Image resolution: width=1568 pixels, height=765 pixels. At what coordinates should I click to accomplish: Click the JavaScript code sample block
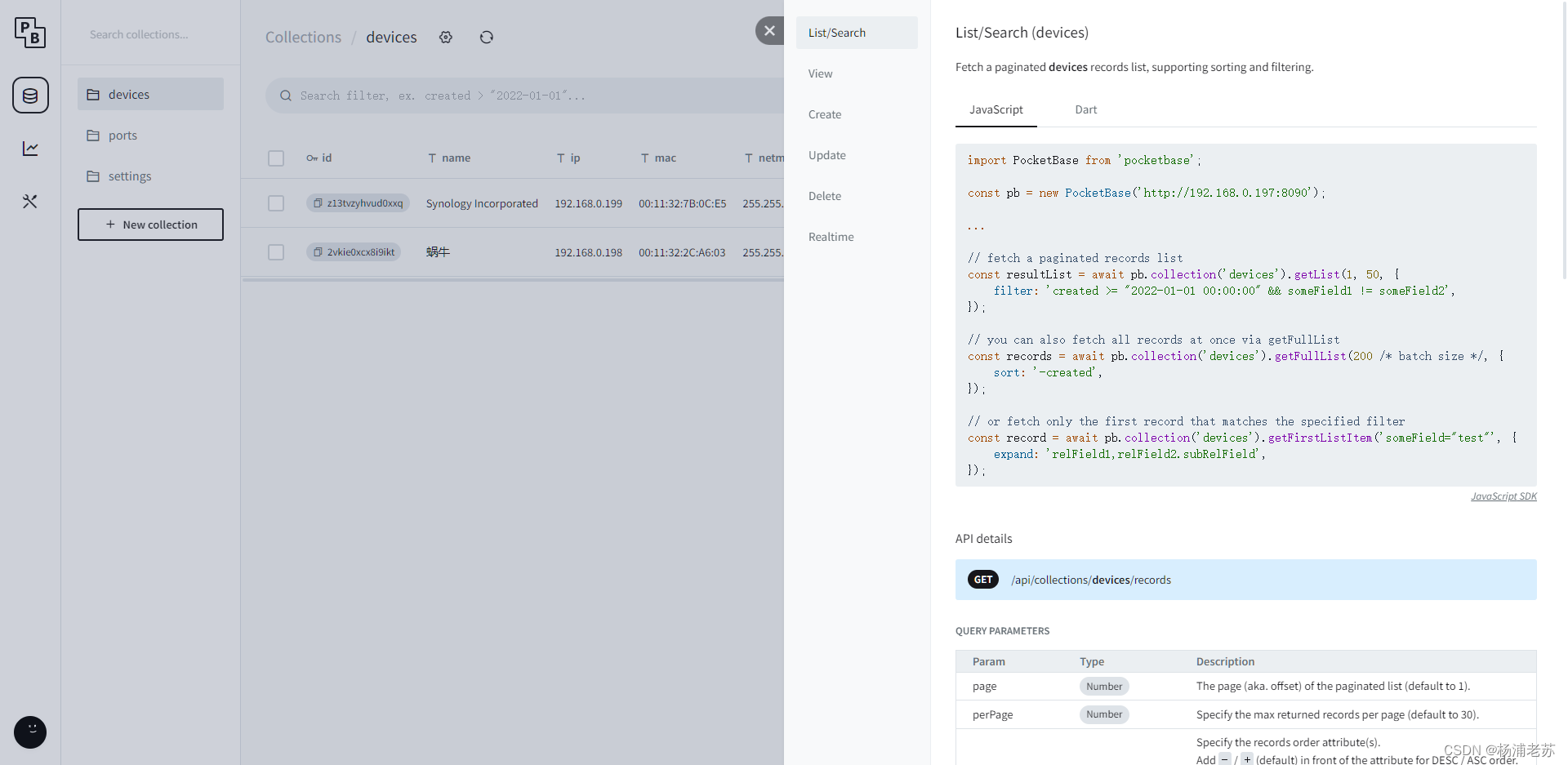point(1246,315)
